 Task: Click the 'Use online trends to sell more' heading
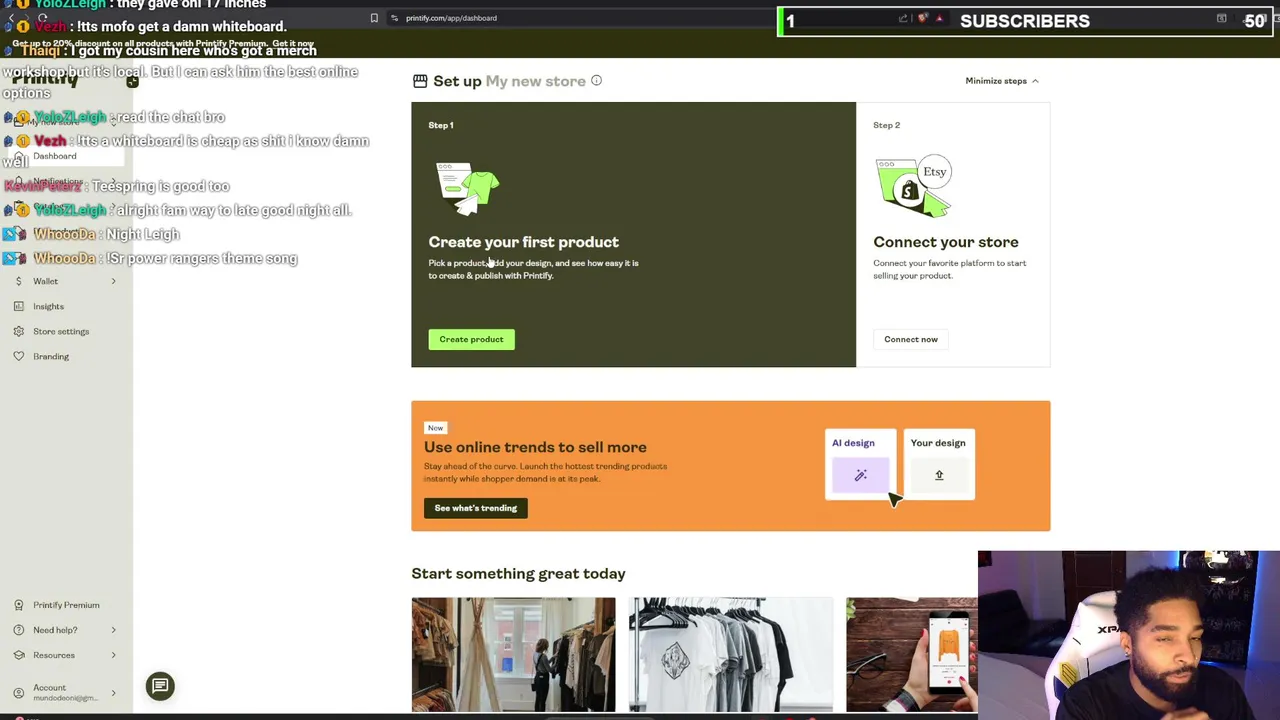(x=535, y=447)
